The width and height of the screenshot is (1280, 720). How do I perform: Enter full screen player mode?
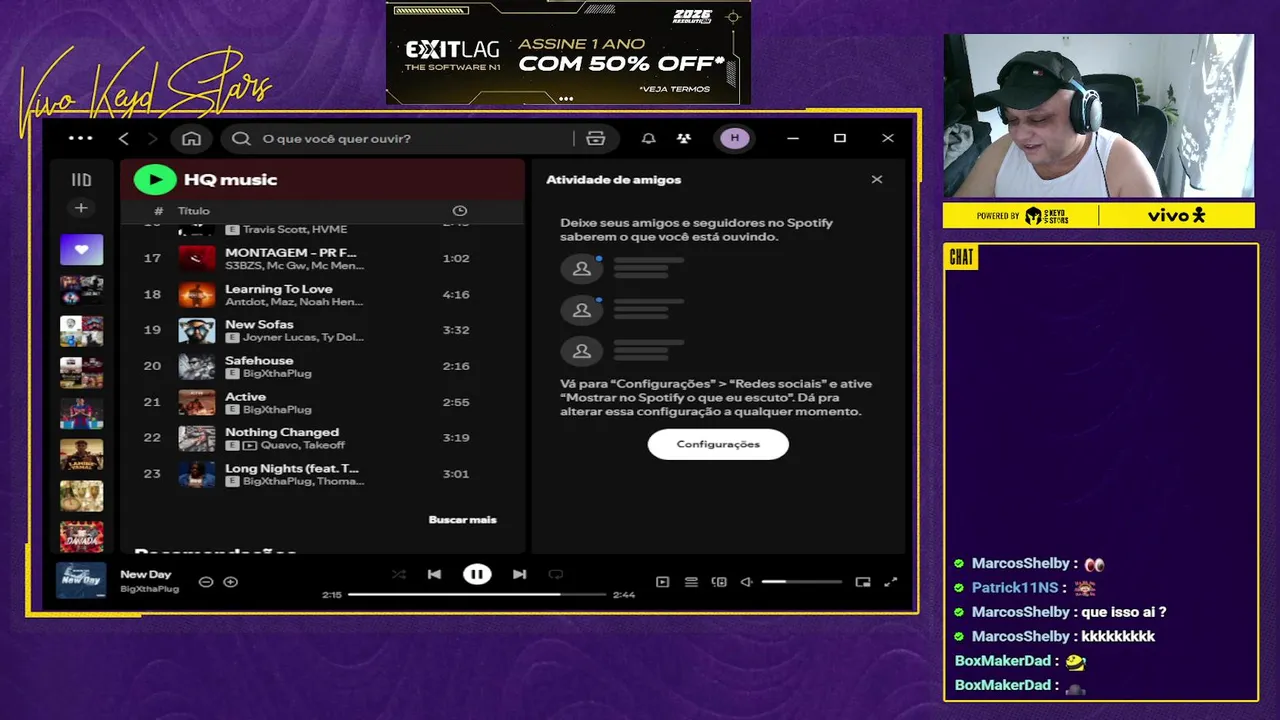pos(891,582)
